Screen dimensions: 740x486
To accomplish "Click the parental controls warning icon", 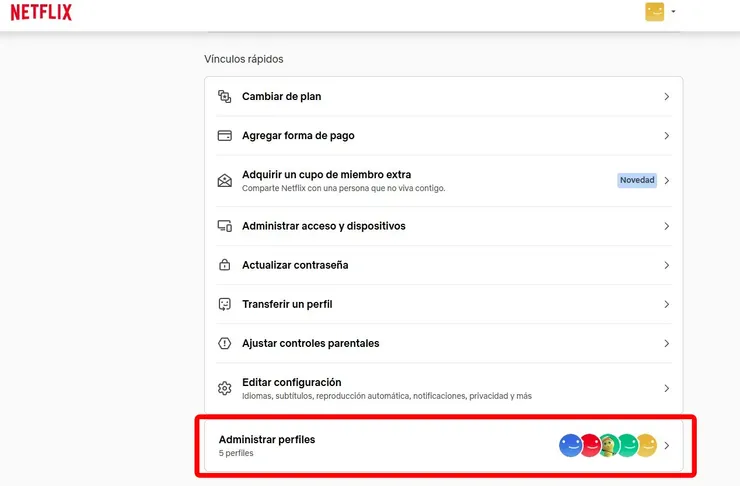I will (225, 343).
